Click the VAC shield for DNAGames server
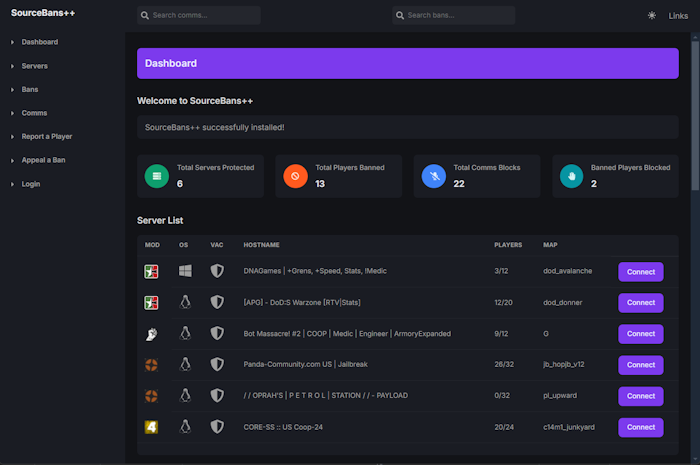This screenshot has width=700, height=465. [x=217, y=271]
